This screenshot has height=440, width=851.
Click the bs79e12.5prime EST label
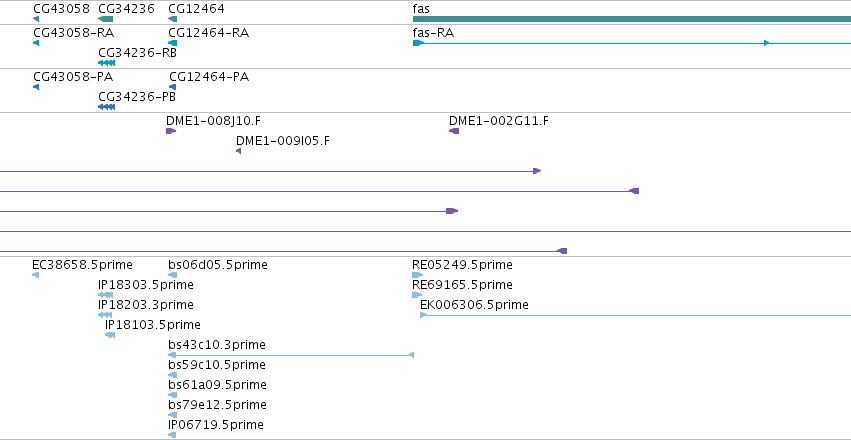point(217,405)
